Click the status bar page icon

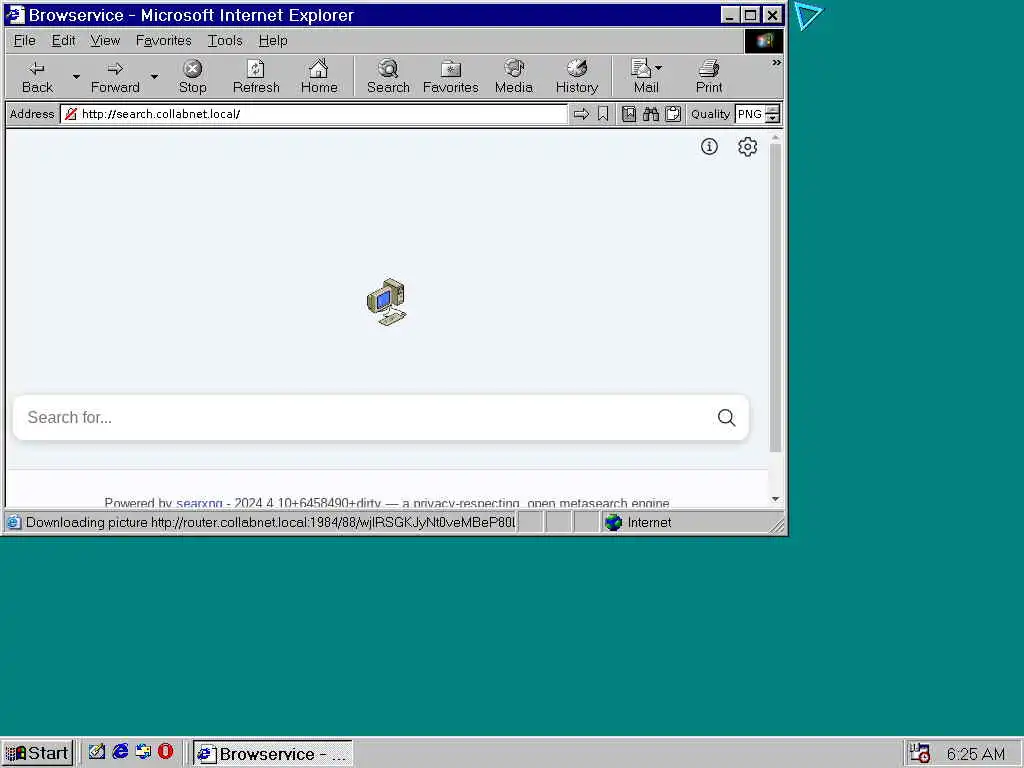(14, 522)
